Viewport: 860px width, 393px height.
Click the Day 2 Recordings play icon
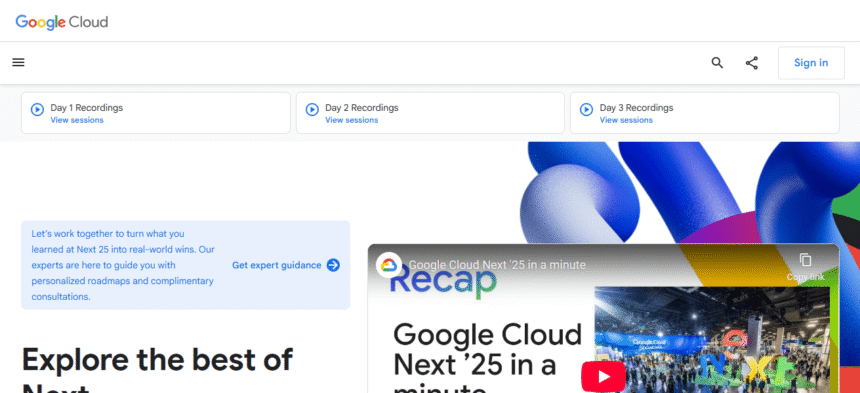click(312, 110)
